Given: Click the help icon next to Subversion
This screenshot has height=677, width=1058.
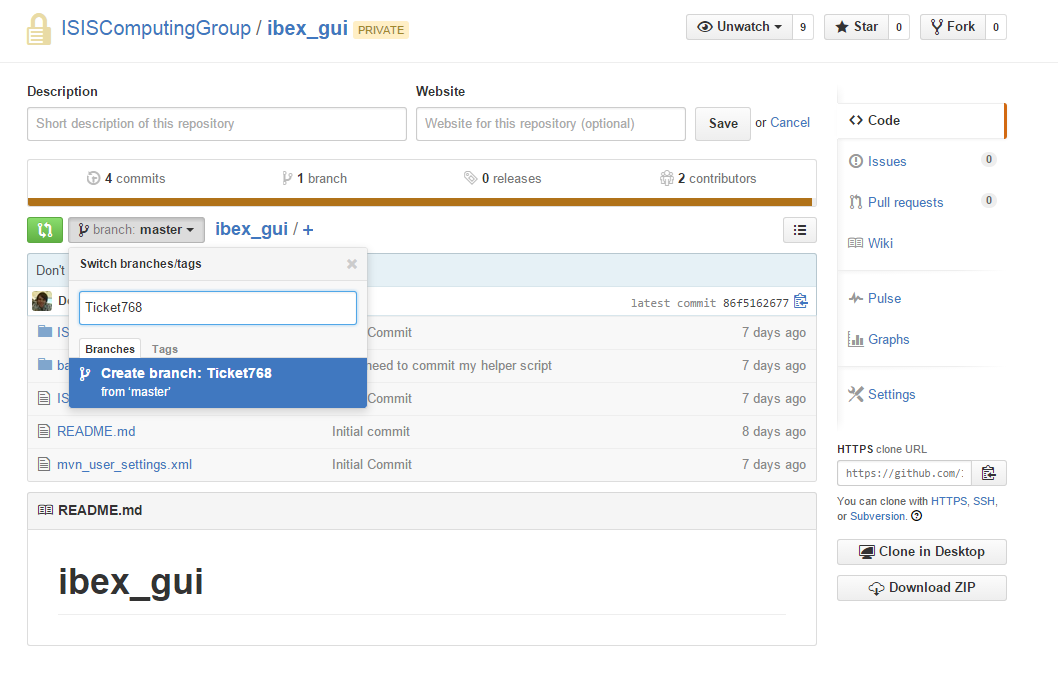Looking at the screenshot, I should [x=916, y=516].
